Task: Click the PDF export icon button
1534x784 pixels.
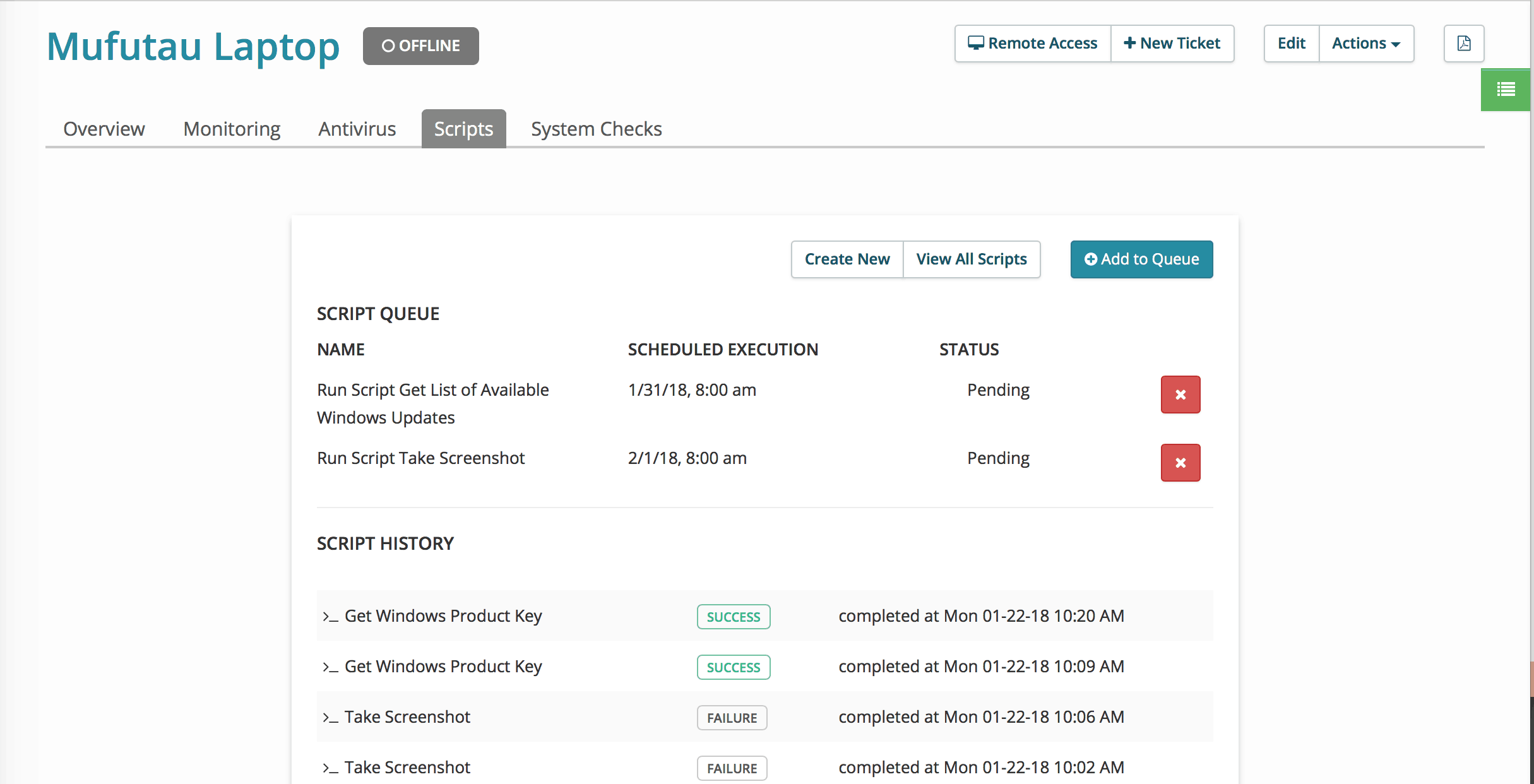Action: (x=1463, y=44)
